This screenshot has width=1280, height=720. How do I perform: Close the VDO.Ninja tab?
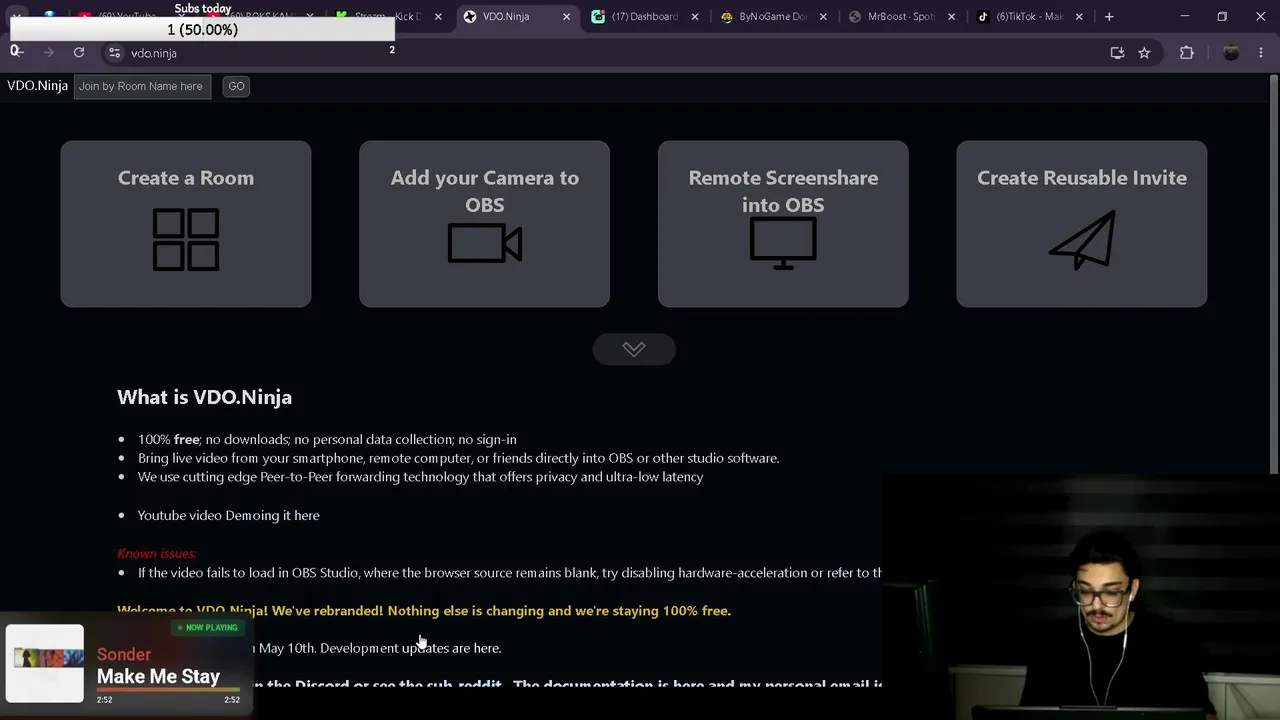(x=566, y=17)
